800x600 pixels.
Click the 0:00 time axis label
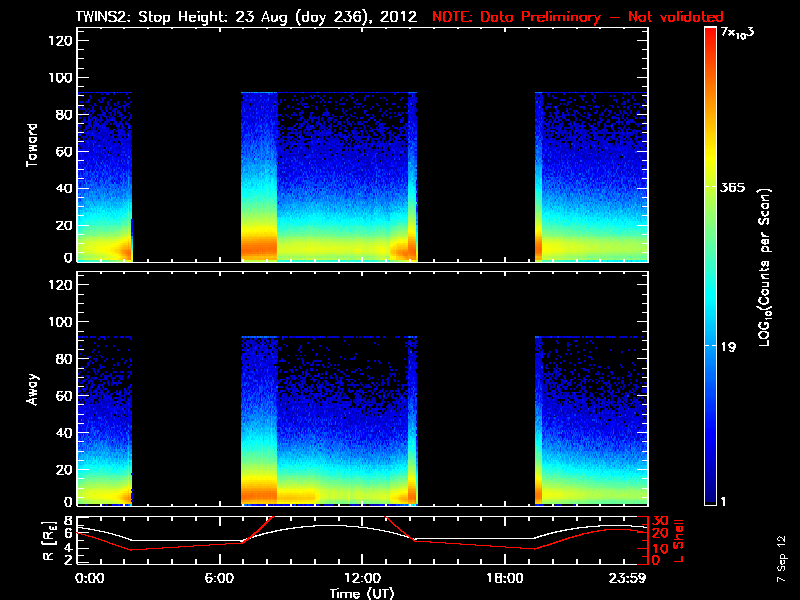click(x=90, y=579)
